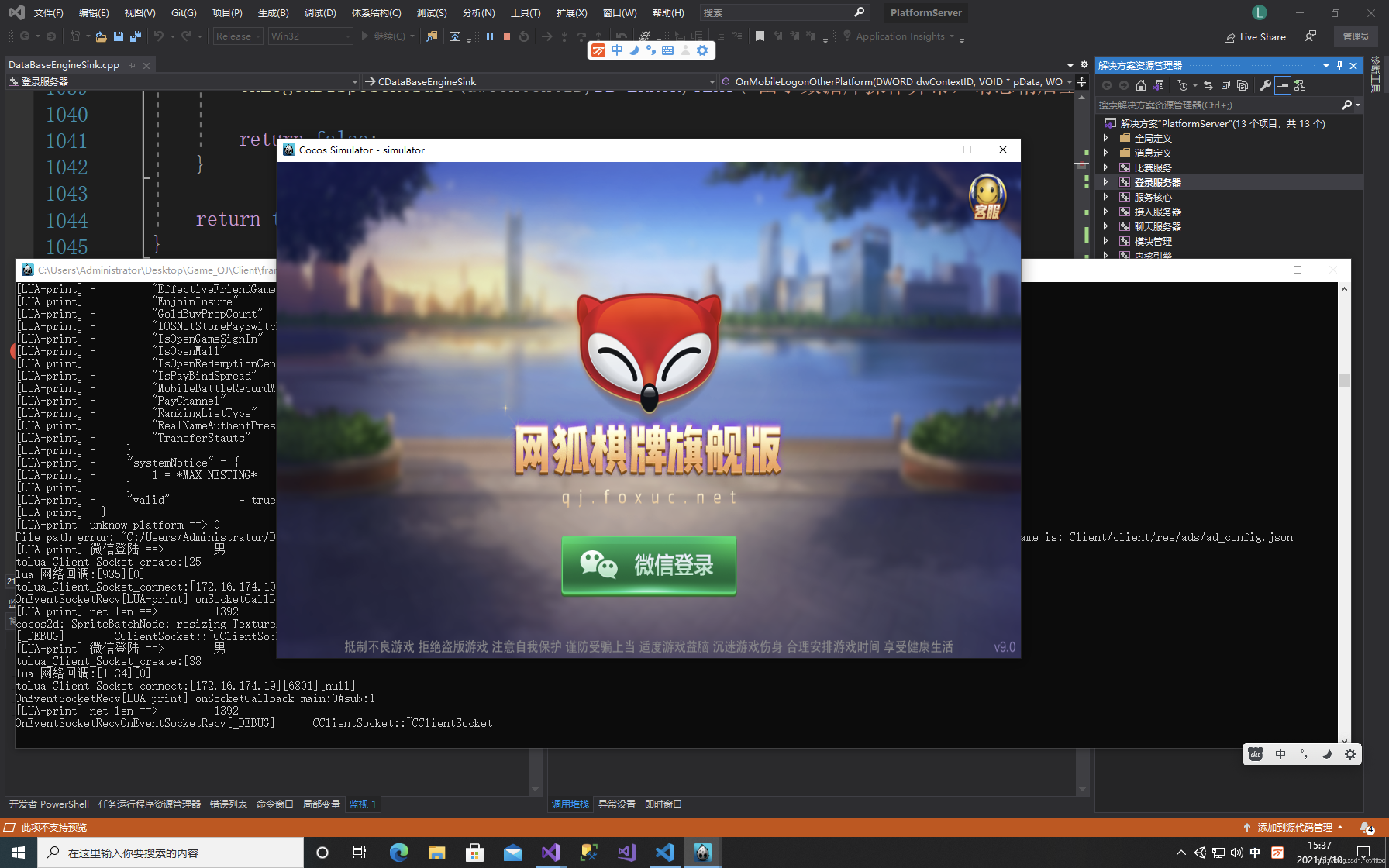Open the CDataBaseEngineSink class dropdown
This screenshot has height=868, width=1389.
tap(539, 81)
